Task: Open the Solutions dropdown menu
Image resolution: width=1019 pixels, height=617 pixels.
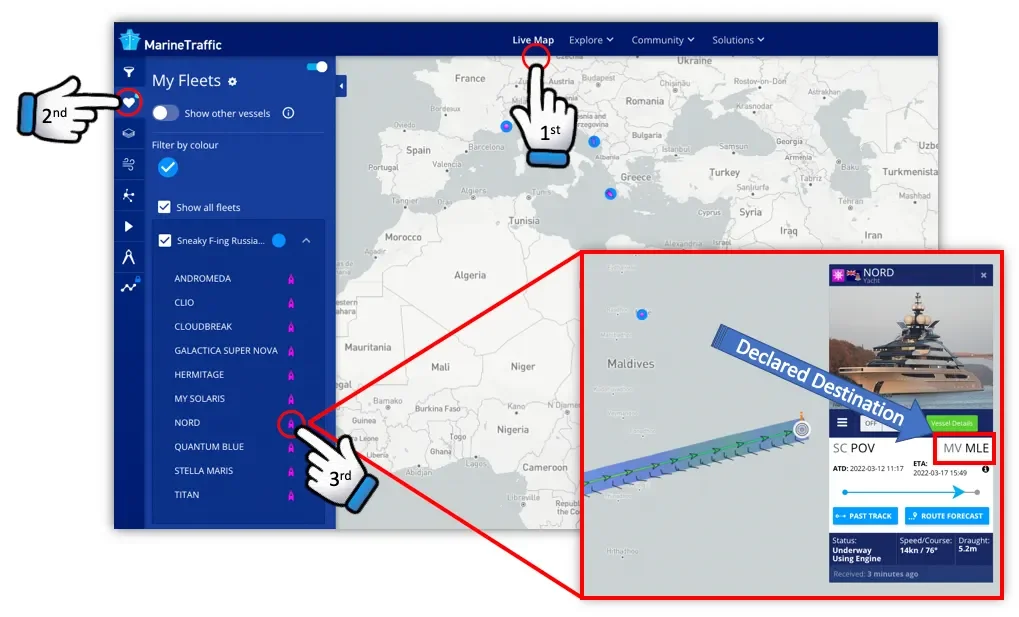Action: (738, 40)
